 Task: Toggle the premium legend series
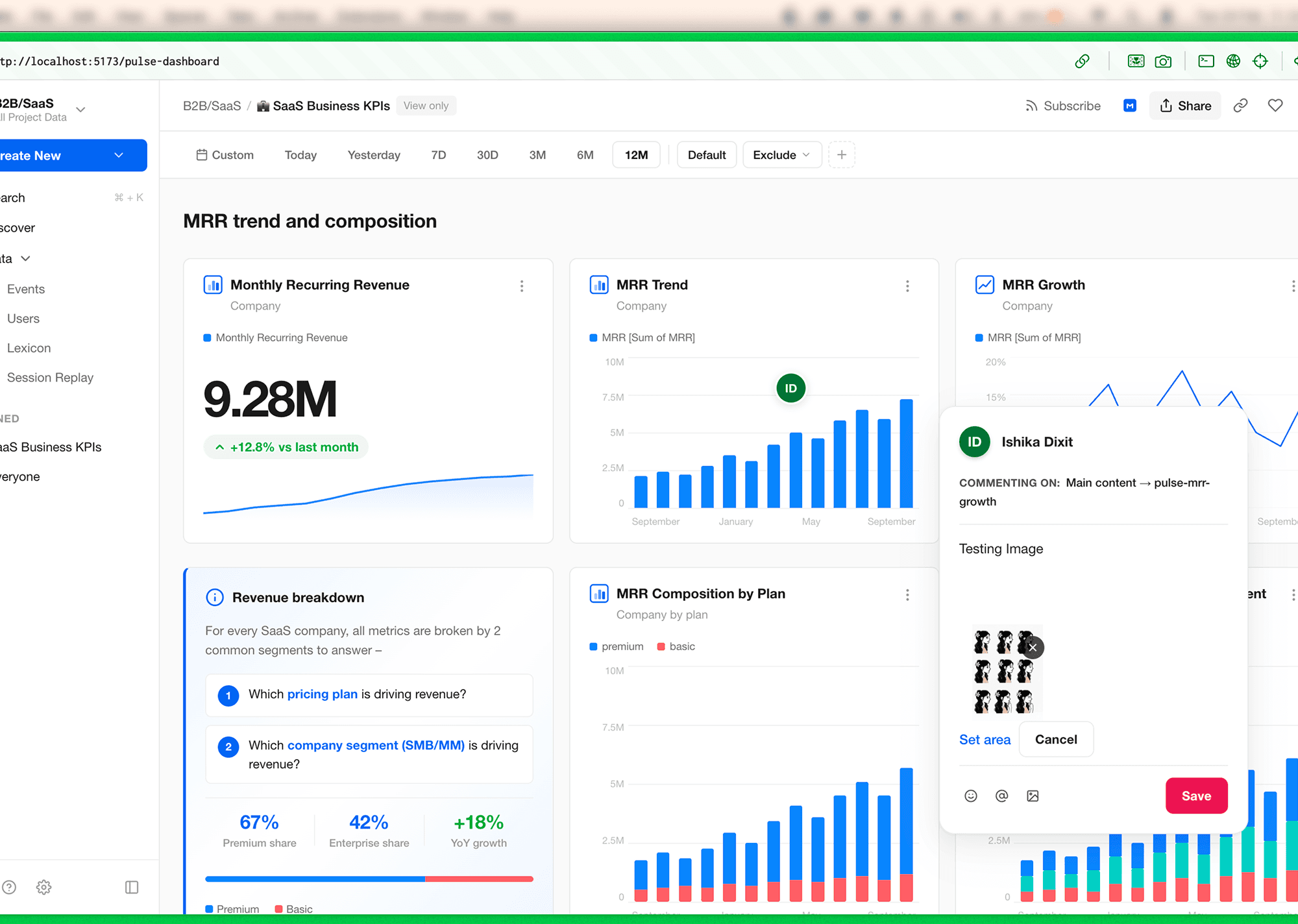(x=617, y=646)
